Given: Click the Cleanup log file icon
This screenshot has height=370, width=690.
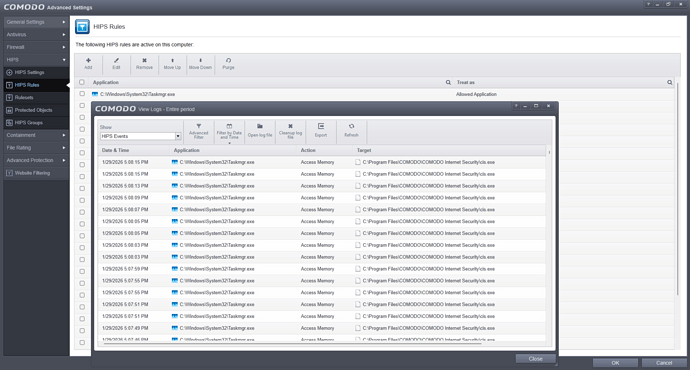Looking at the screenshot, I should [290, 131].
